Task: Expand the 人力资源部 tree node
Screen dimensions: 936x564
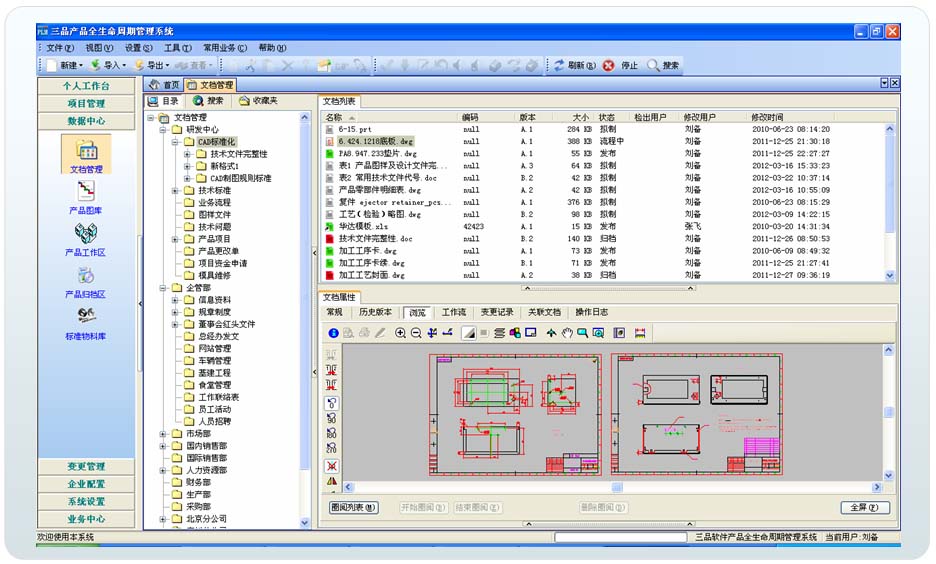Action: tap(163, 470)
